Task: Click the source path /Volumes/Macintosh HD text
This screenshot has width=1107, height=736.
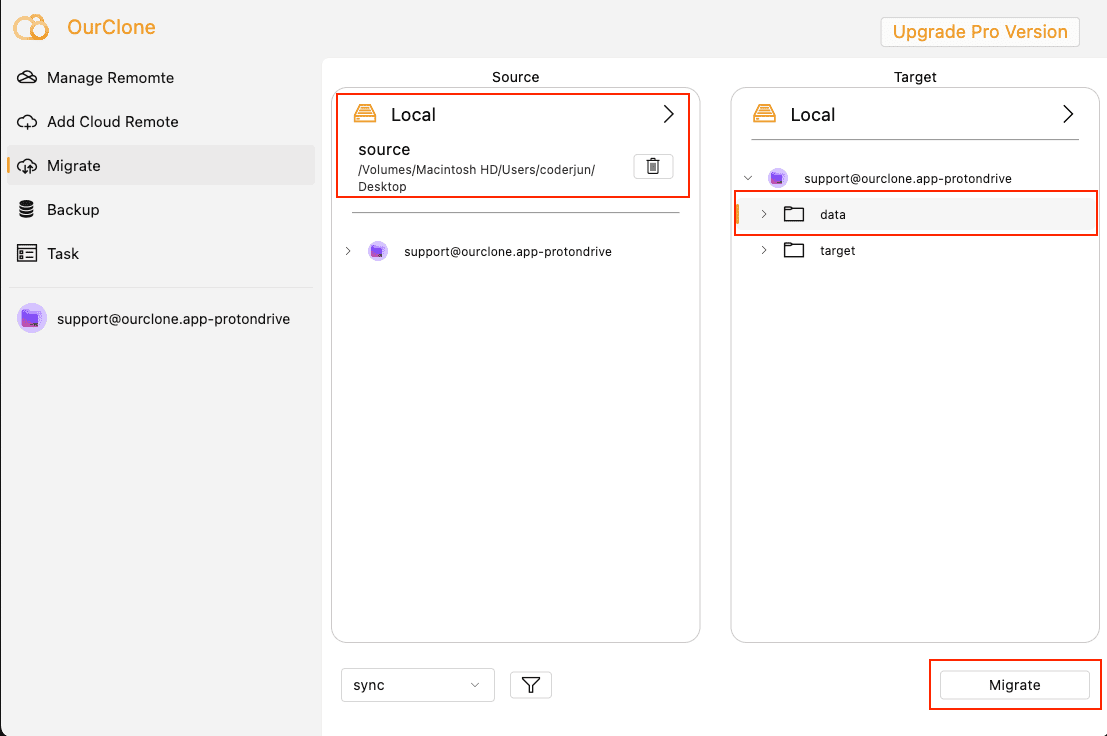Action: 477,178
